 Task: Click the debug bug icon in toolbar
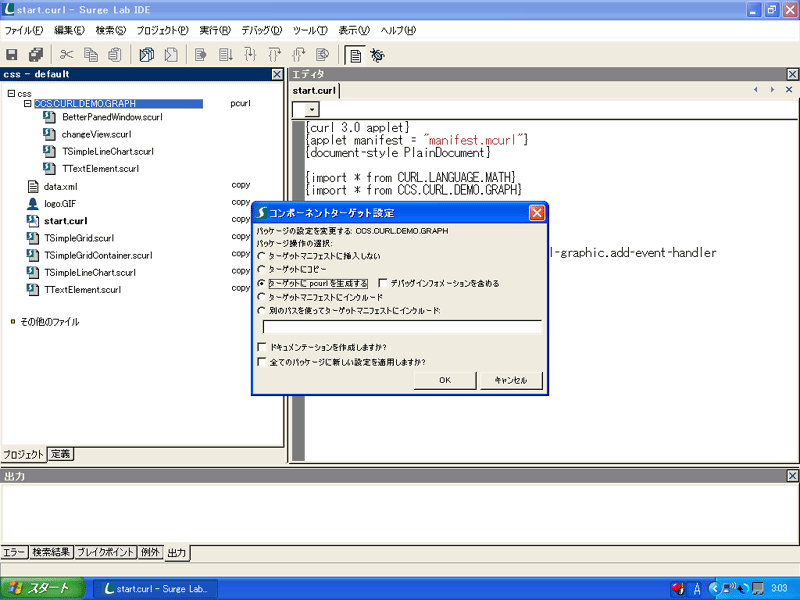pos(379,55)
